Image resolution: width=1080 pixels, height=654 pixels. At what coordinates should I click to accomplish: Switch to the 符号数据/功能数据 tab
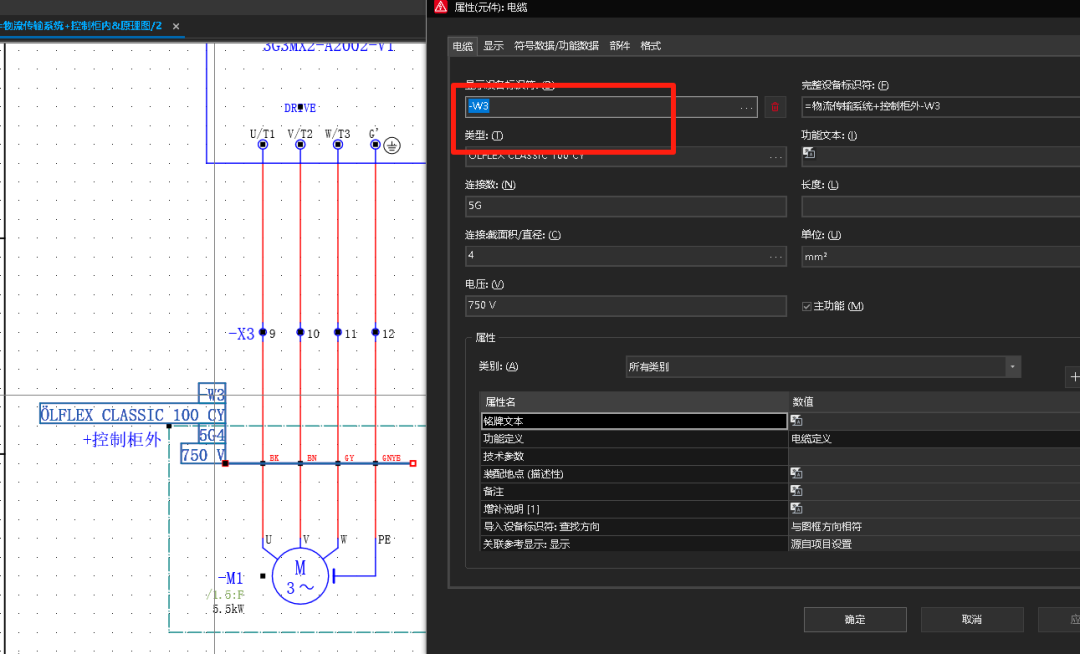(556, 46)
